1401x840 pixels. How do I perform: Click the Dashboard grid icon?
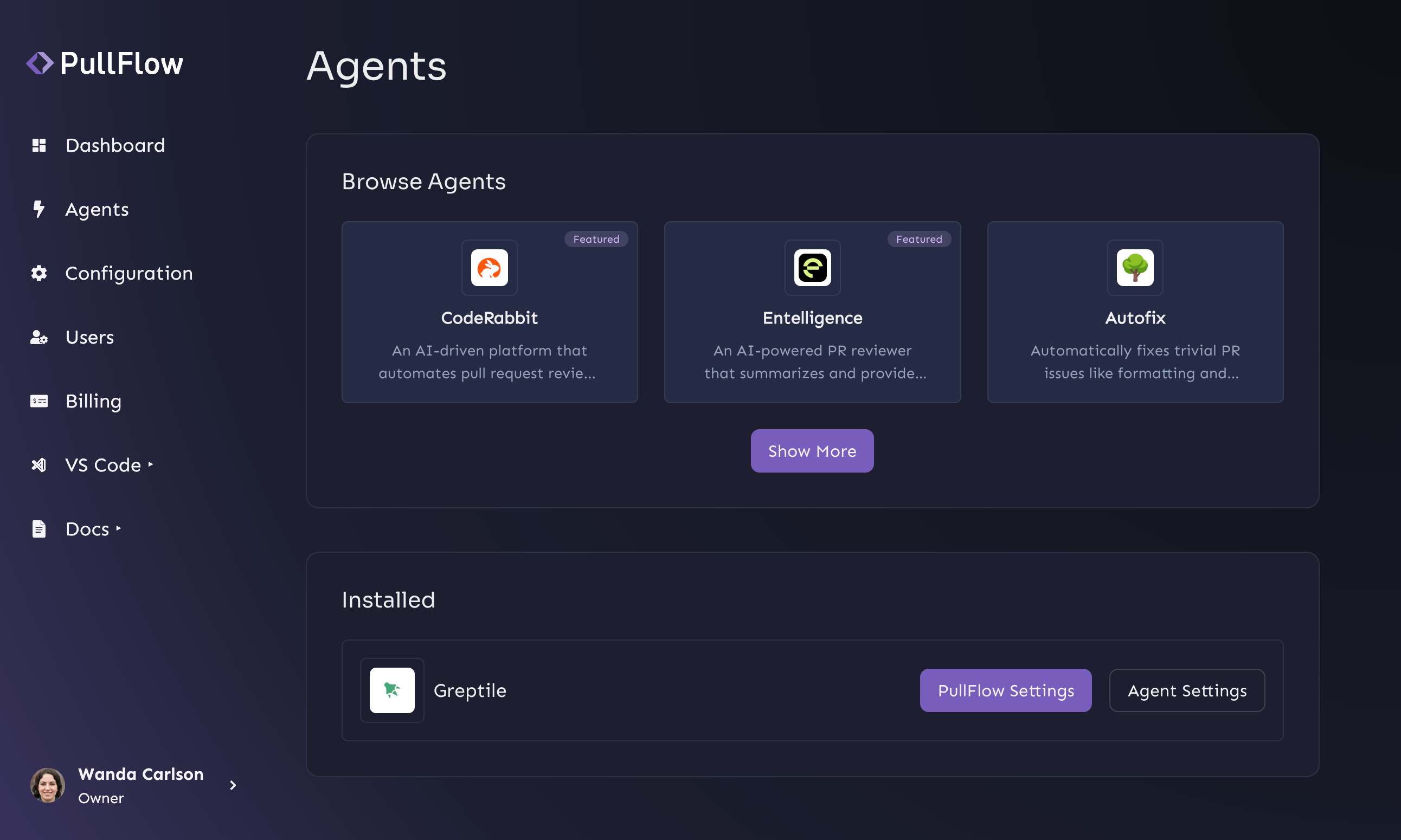[39, 145]
